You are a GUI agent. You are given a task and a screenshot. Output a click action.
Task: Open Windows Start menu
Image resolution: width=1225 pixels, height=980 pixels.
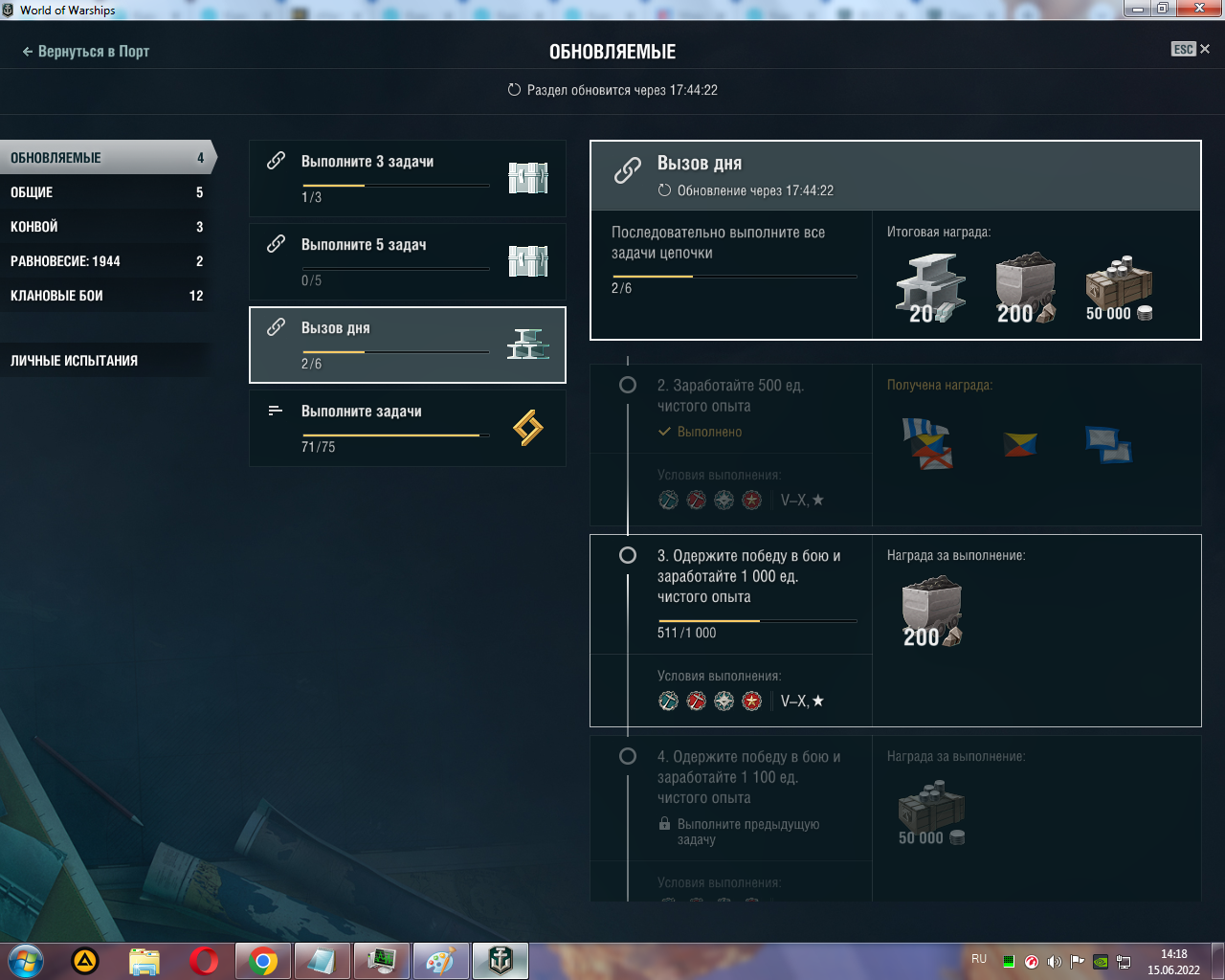pos(26,961)
